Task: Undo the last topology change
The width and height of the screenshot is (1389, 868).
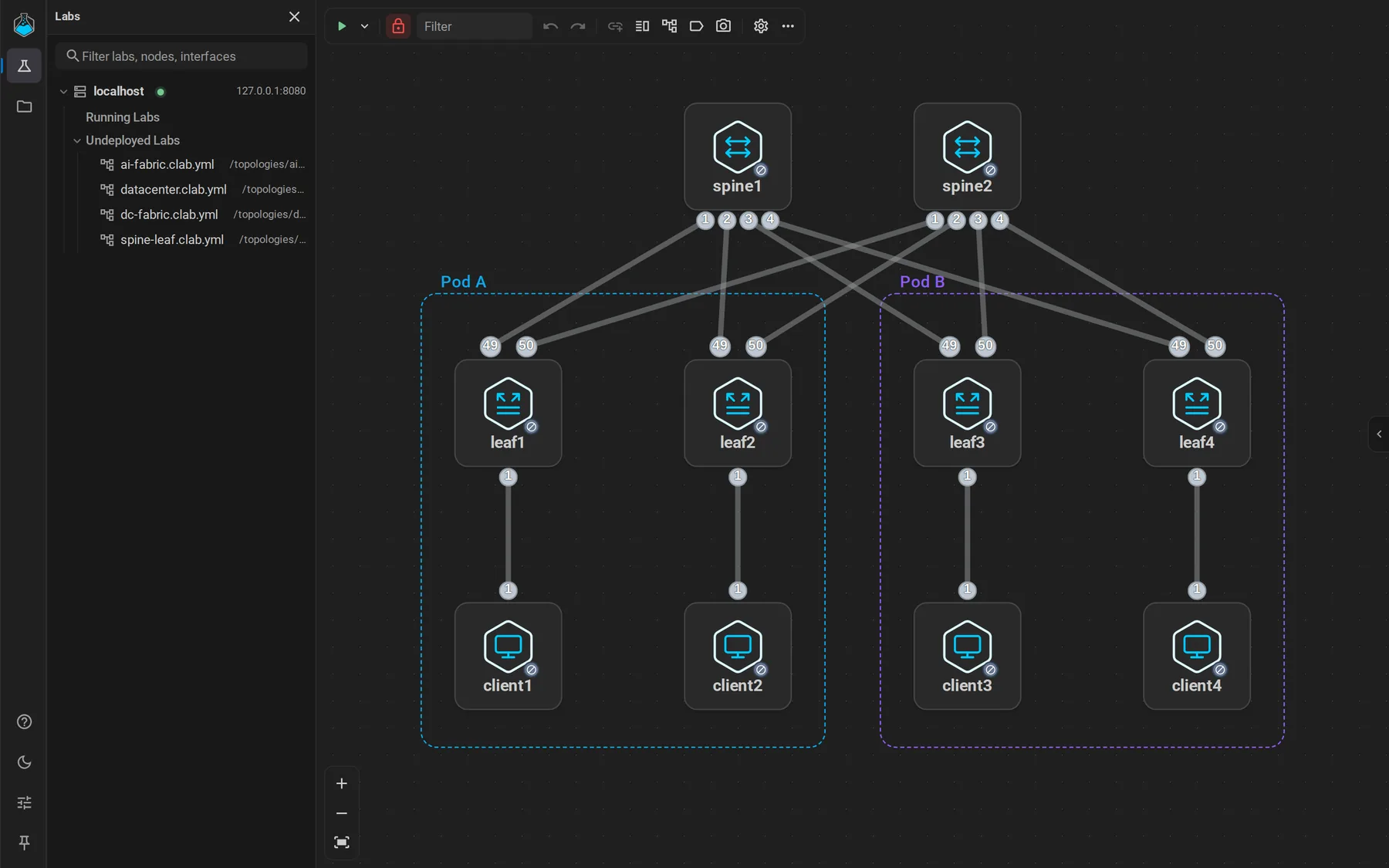Action: tap(550, 26)
